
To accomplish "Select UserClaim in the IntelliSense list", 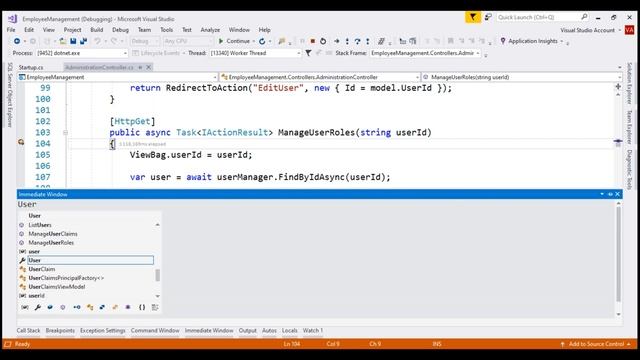I will click(x=42, y=269).
